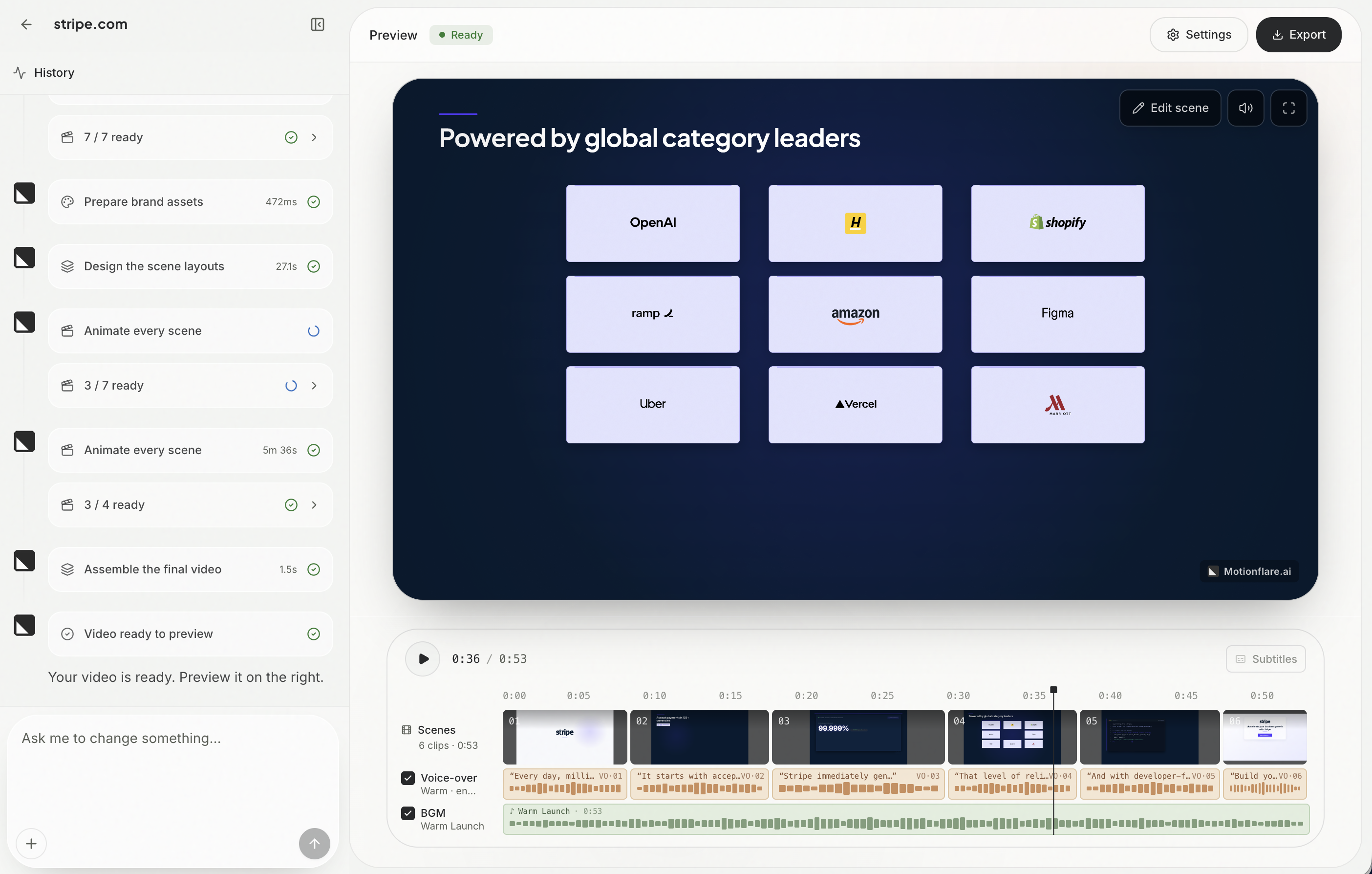The image size is (1372, 874).
Task: Click the OpenAI logo card
Action: pos(653,223)
